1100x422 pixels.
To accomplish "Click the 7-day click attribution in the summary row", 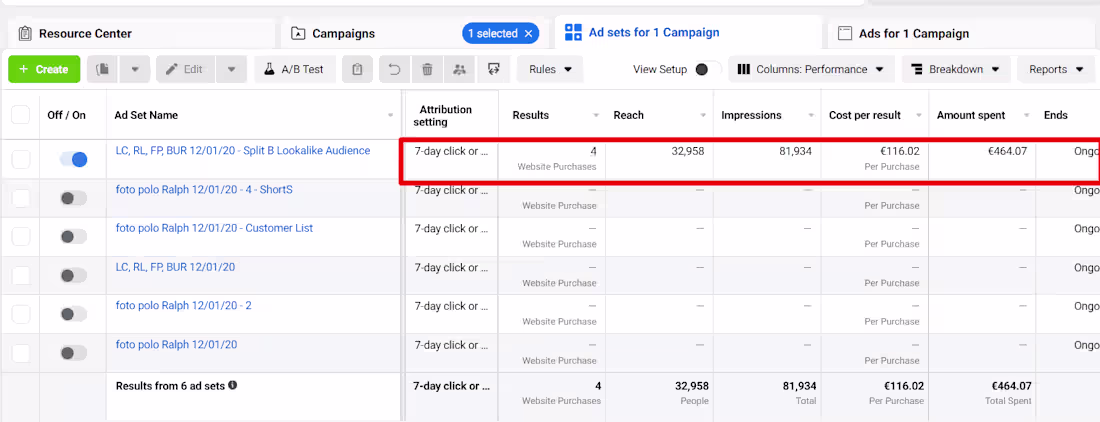I will 451,386.
